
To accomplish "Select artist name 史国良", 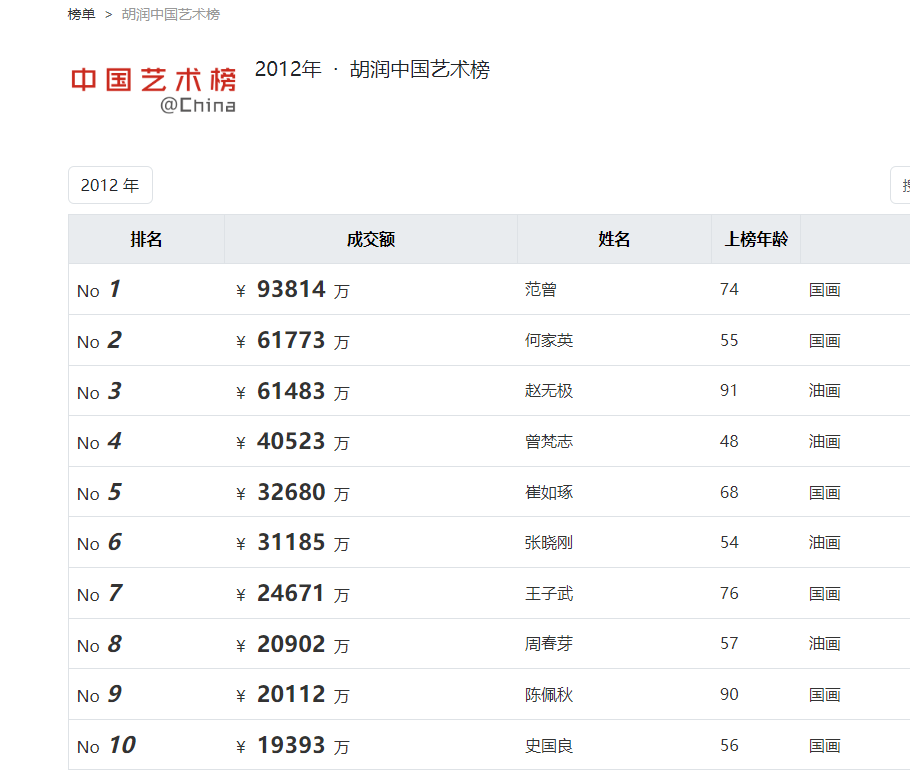I will 549,746.
